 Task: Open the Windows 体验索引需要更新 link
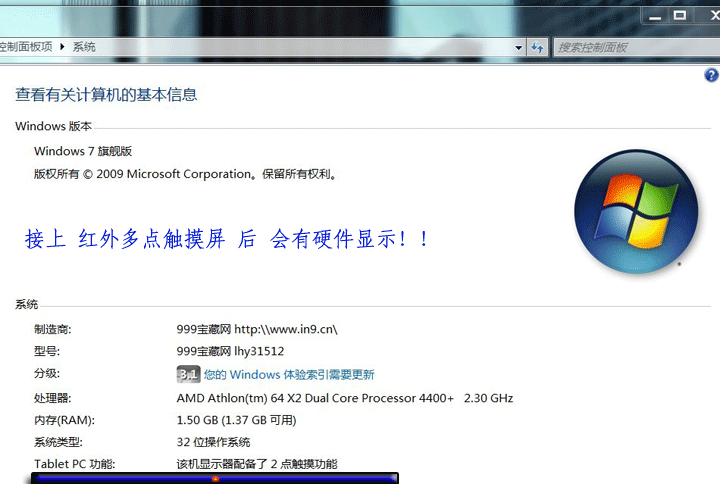289,374
